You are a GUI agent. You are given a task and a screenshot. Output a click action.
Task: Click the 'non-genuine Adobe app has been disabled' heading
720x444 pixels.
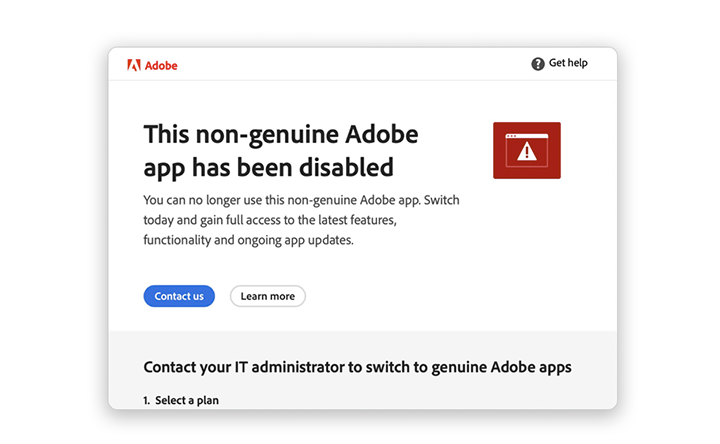pyautogui.click(x=281, y=151)
